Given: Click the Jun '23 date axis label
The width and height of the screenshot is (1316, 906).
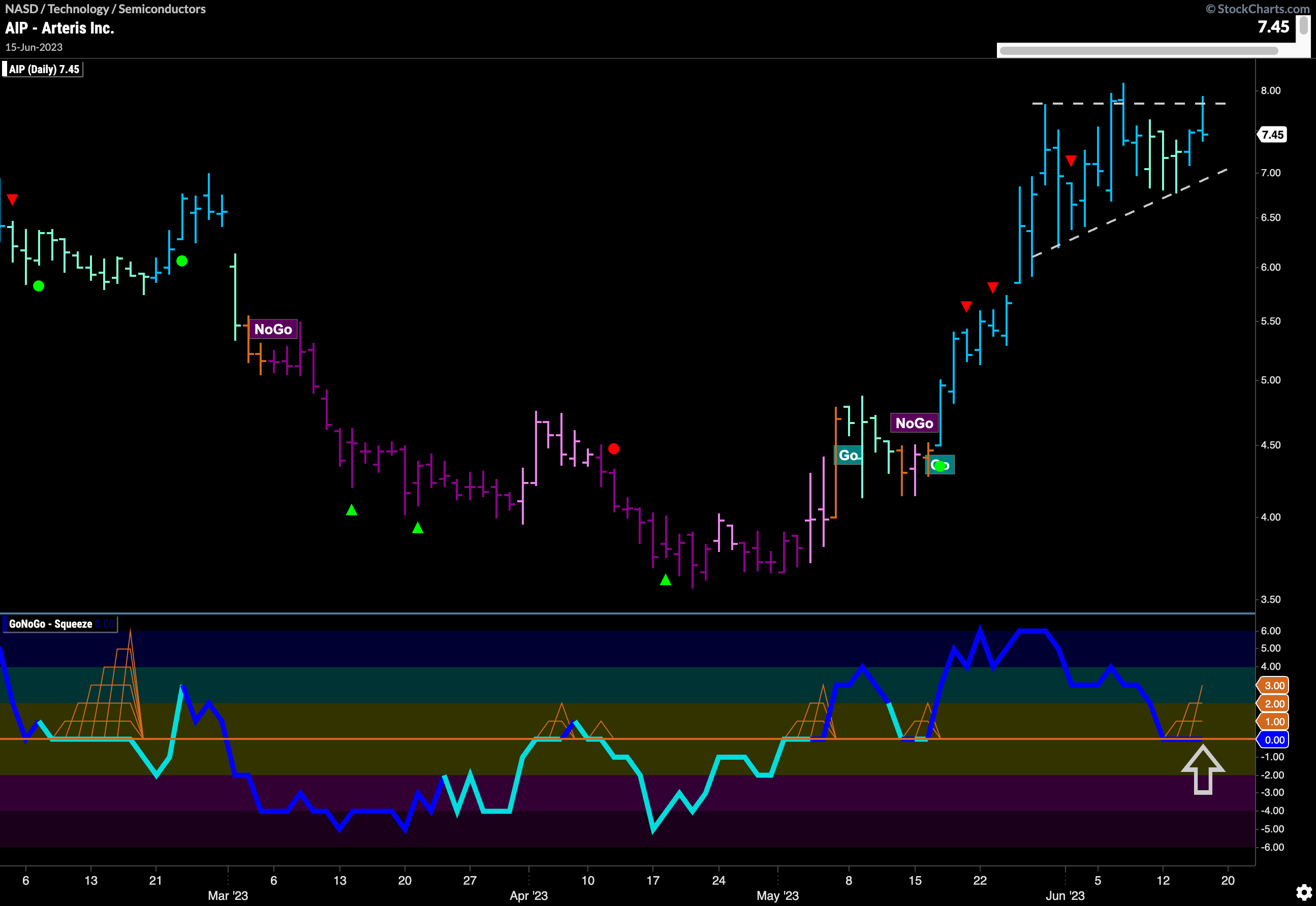Looking at the screenshot, I should (1066, 895).
